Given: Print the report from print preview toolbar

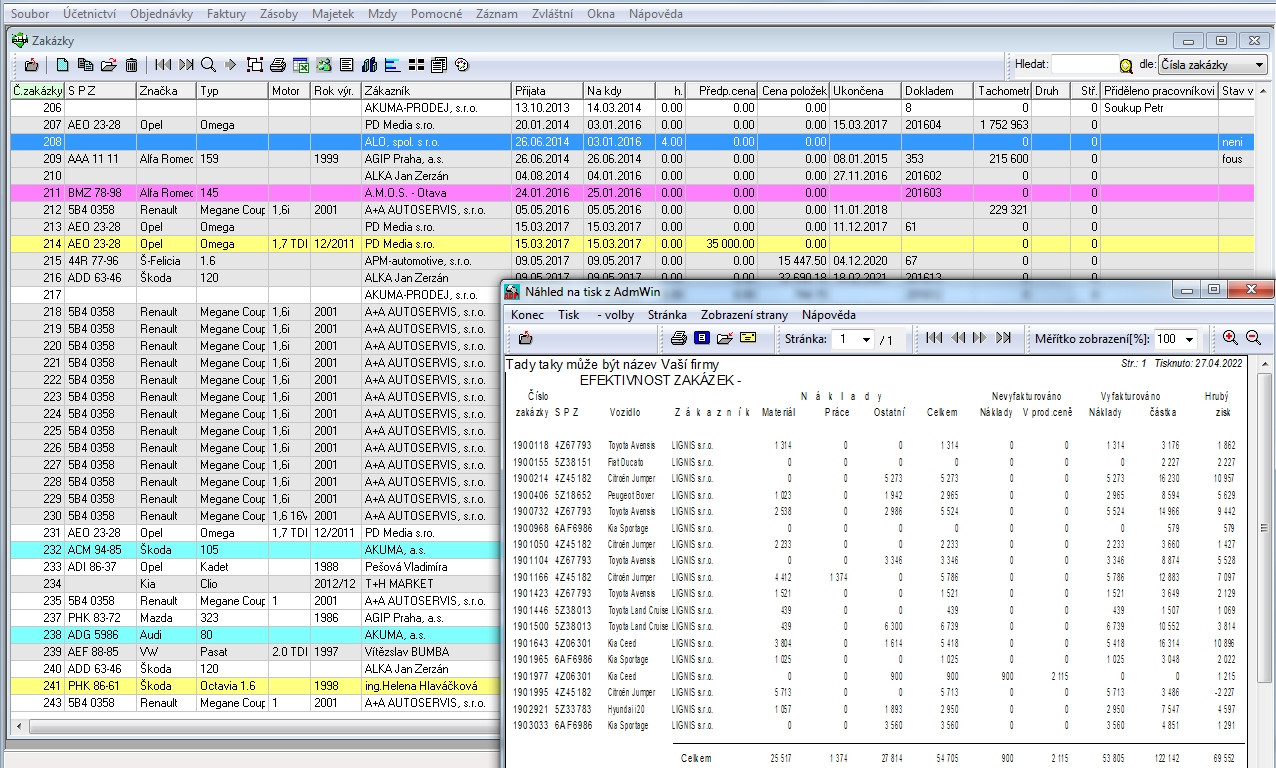Looking at the screenshot, I should 679,338.
